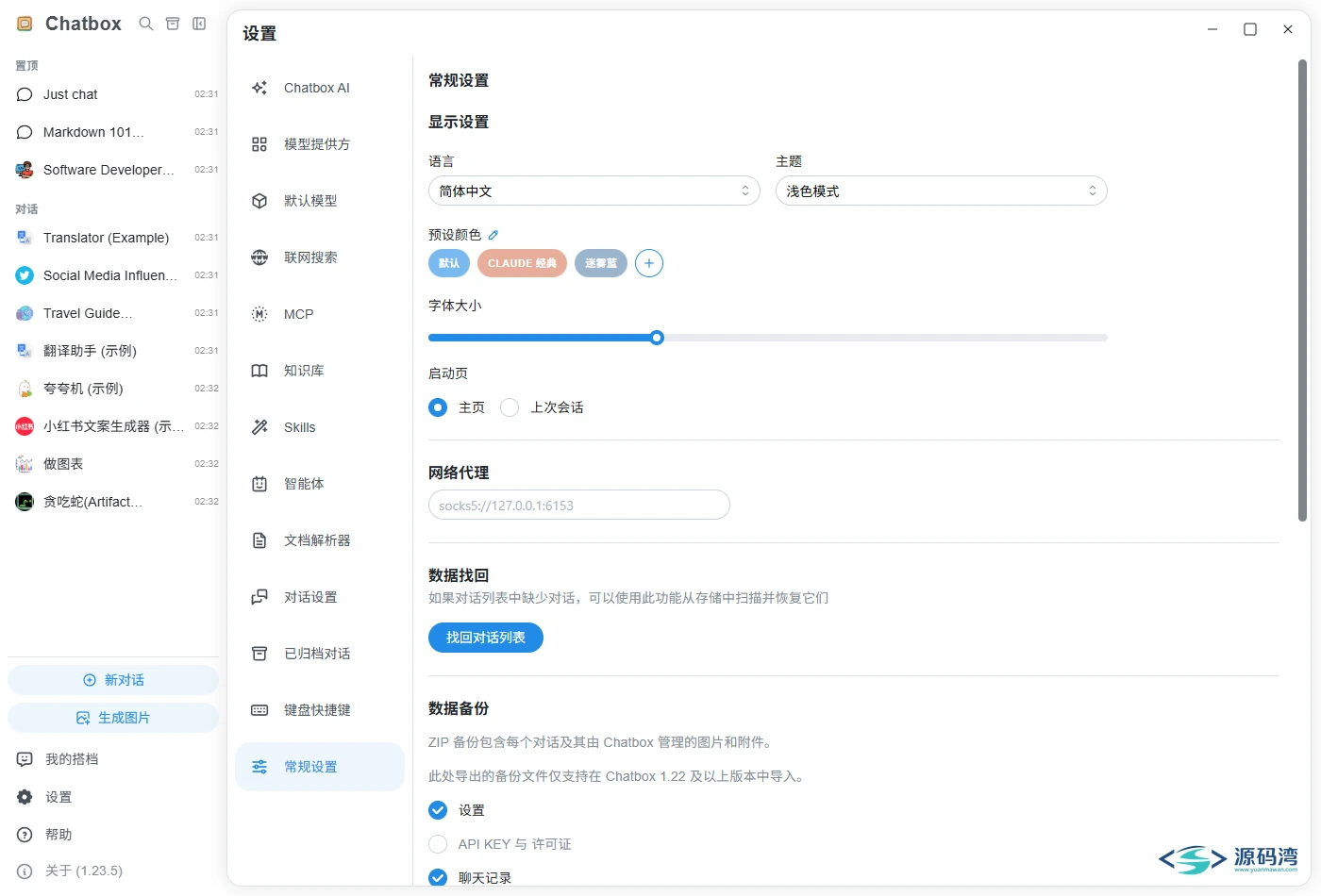Image resolution: width=1321 pixels, height=896 pixels.
Task: Click the pencil icon next to 预设颜色
Action: tap(493, 235)
